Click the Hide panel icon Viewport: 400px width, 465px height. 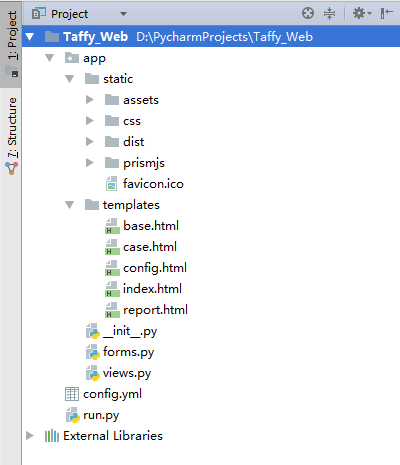386,14
